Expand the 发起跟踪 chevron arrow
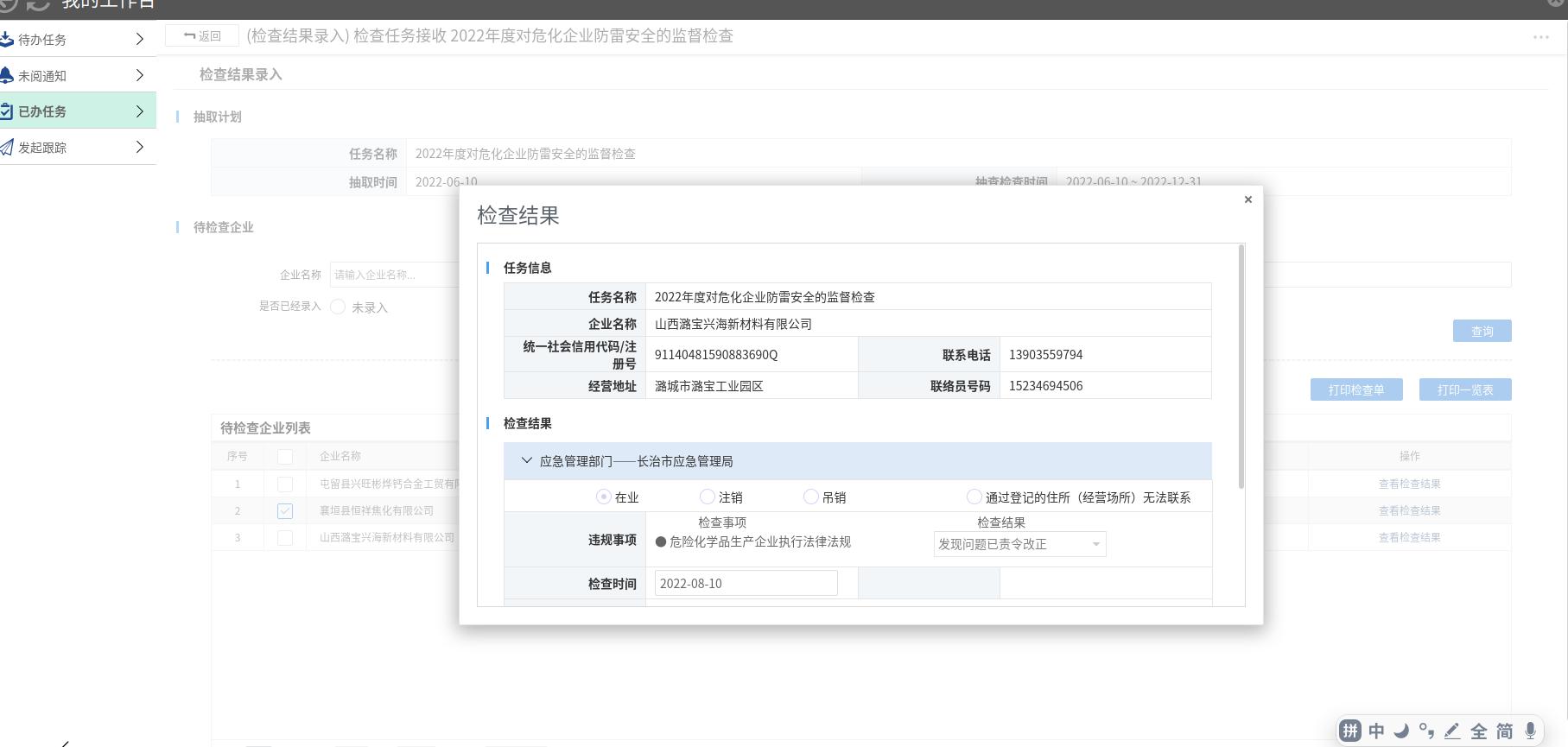1568x747 pixels. coord(140,148)
